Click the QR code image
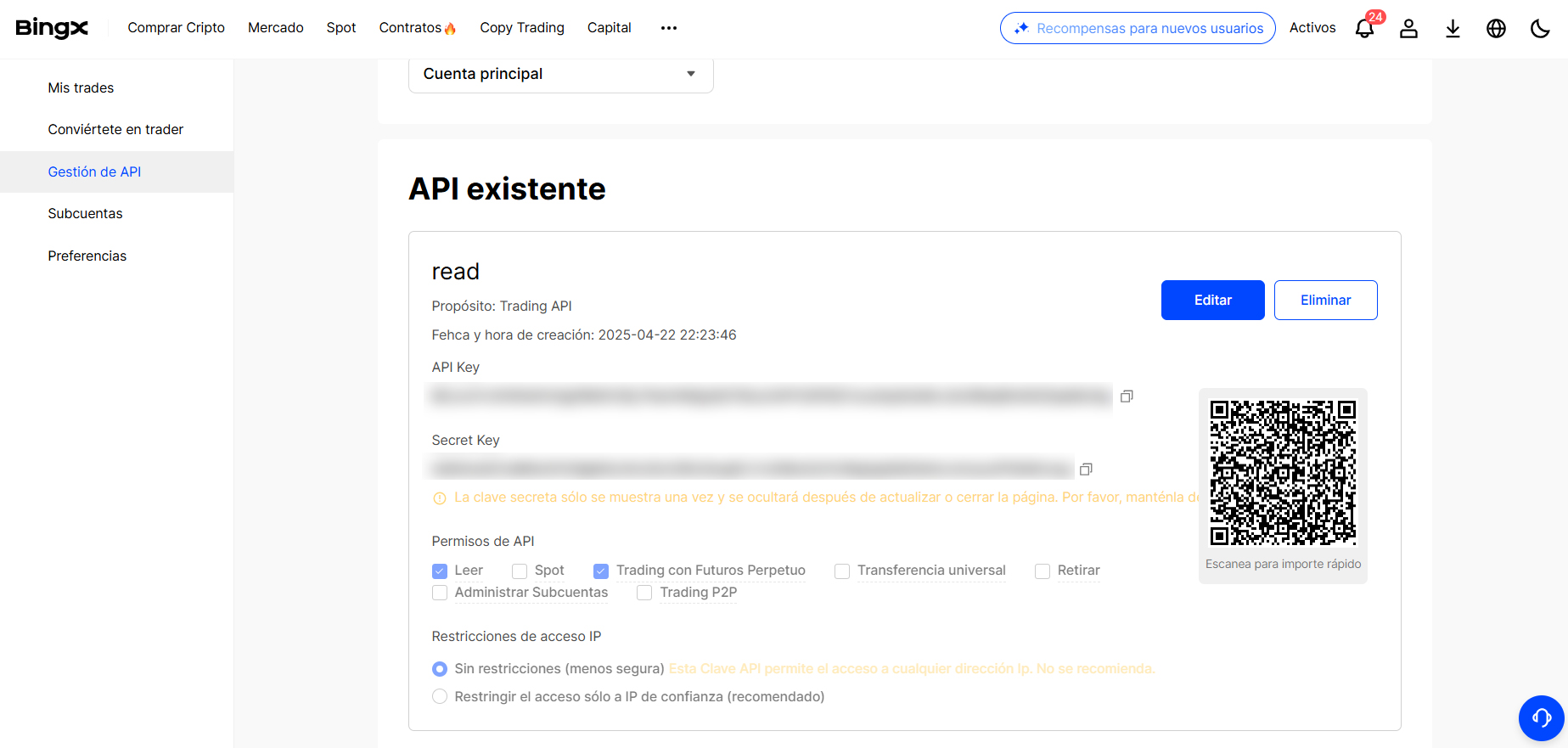The width and height of the screenshot is (1568, 748). click(1283, 472)
